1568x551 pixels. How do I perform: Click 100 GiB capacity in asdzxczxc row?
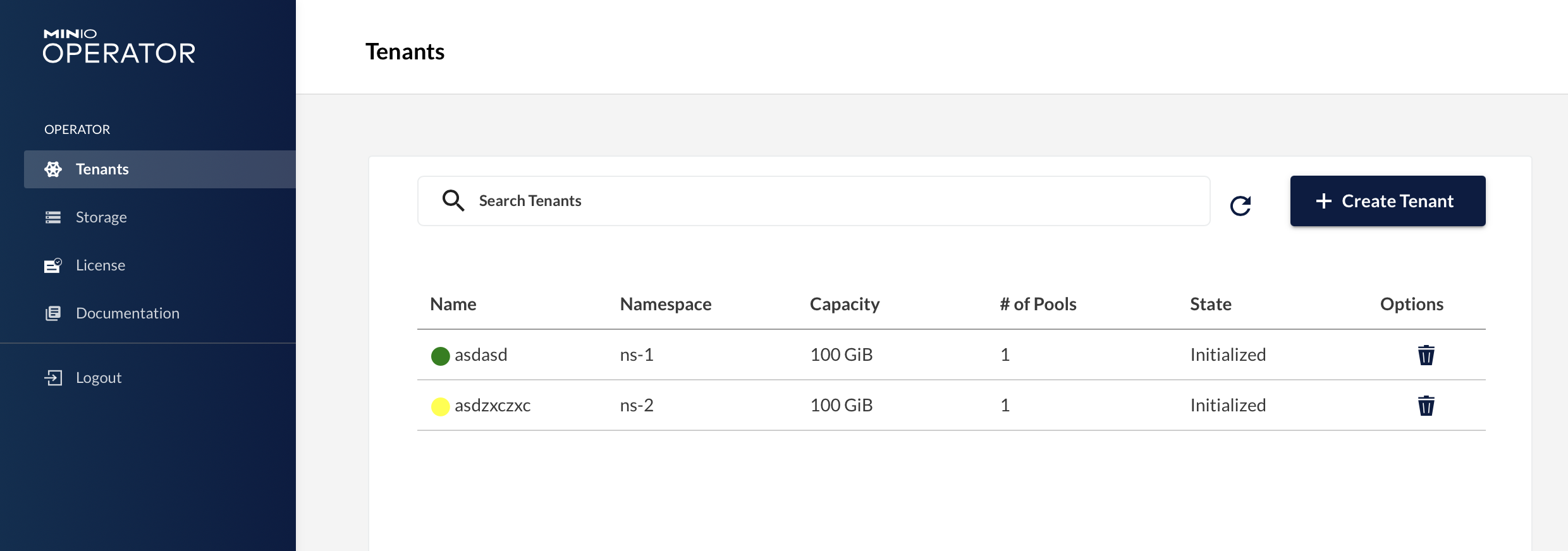[x=842, y=406]
